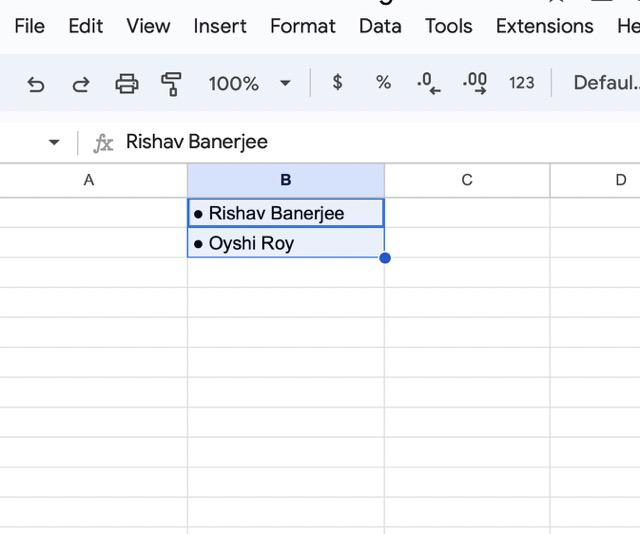Decrease decimal places icon
Image resolution: width=640 pixels, height=534 pixels.
pyautogui.click(x=428, y=84)
